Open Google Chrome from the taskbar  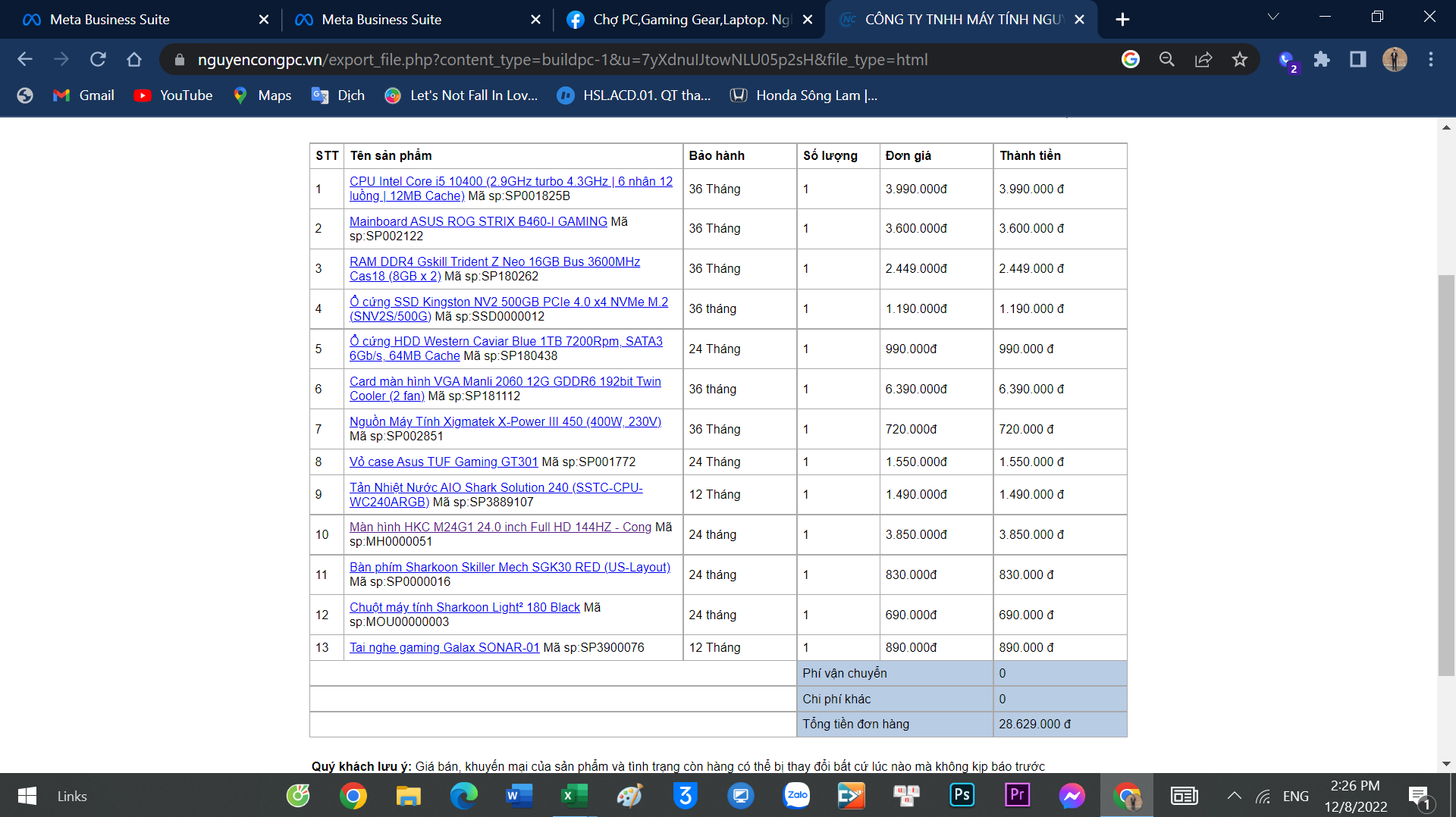[x=353, y=796]
